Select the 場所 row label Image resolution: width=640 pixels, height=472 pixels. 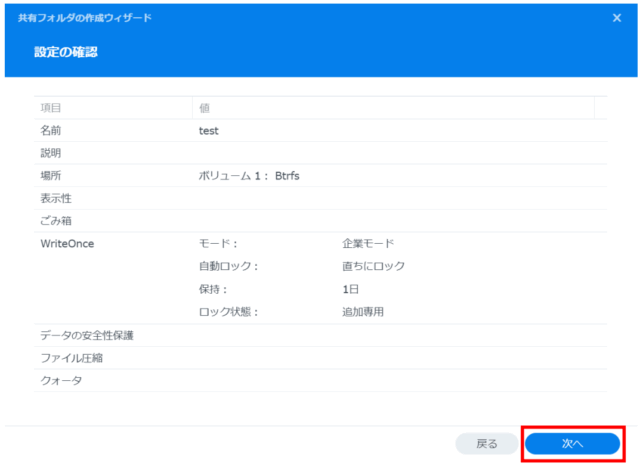[51, 176]
